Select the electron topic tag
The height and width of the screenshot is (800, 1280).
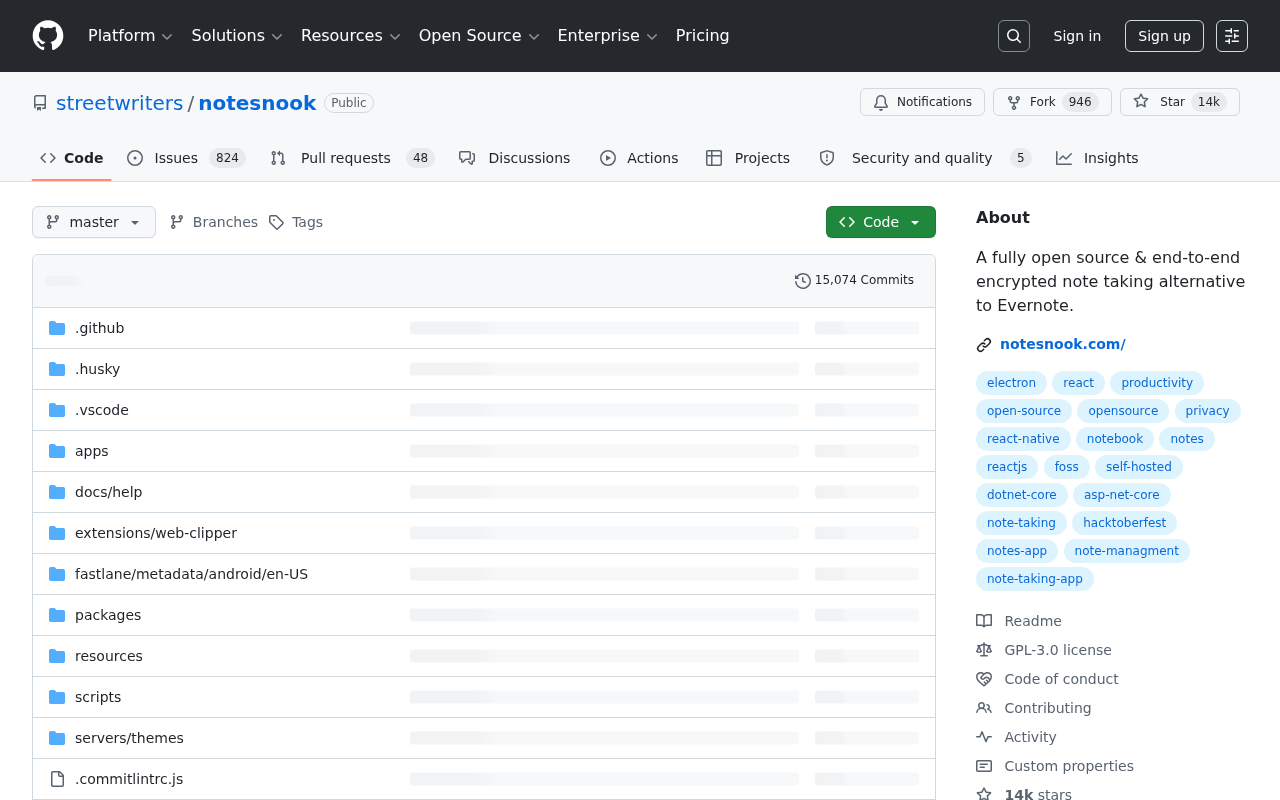[1011, 383]
